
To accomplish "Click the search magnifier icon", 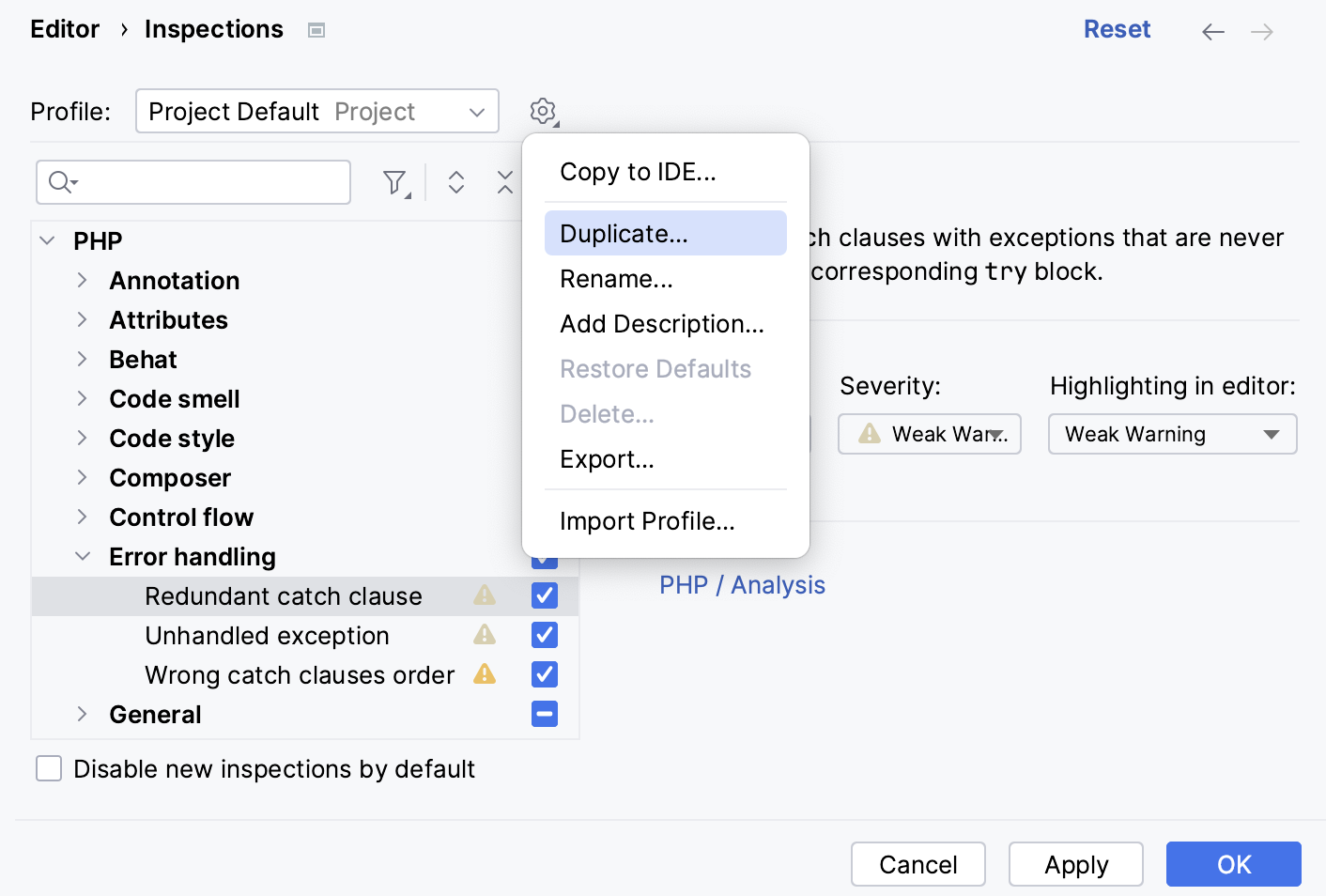I will (x=58, y=181).
